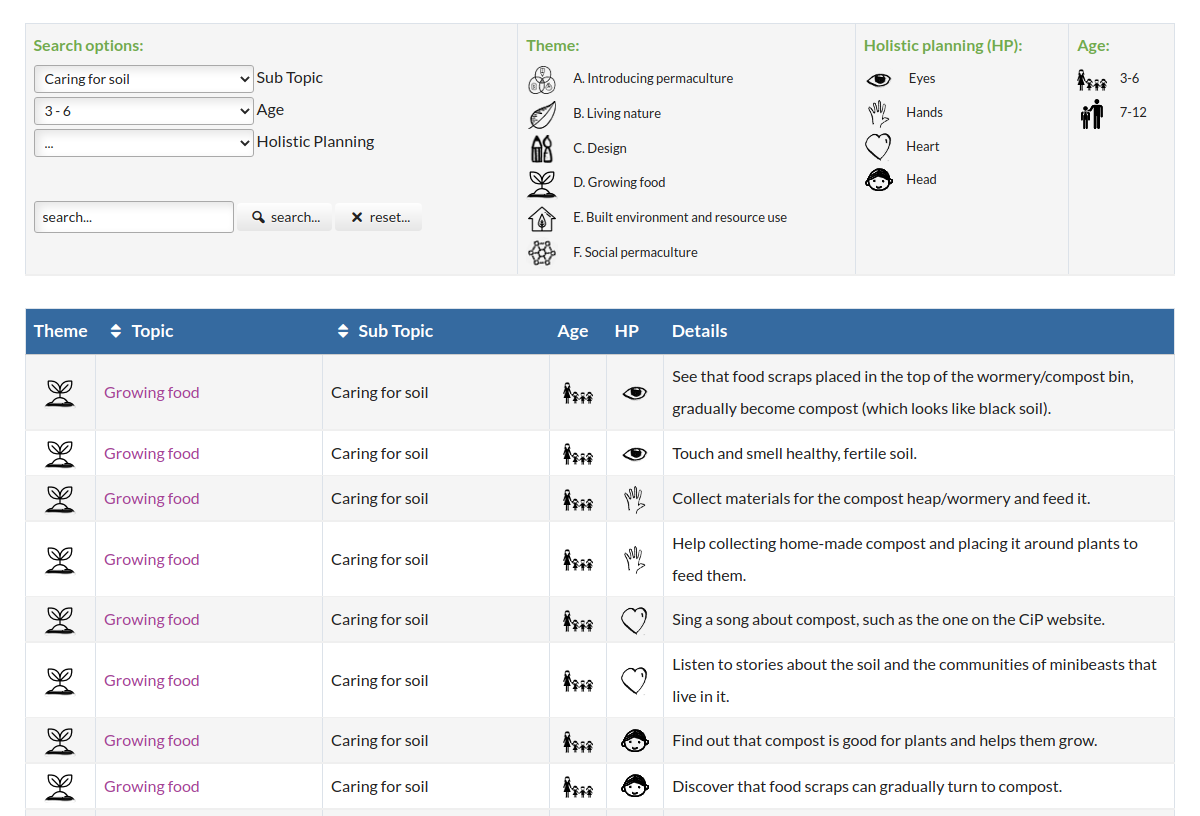This screenshot has height=816, width=1200.
Task: Open the first Growing food topic link
Action: pyautogui.click(x=152, y=393)
